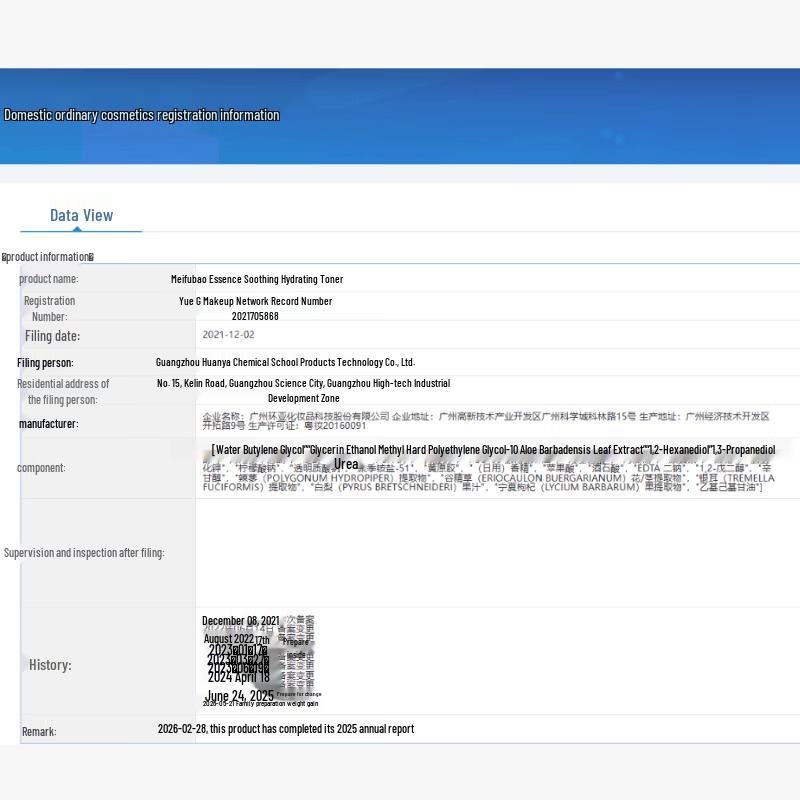
Task: Select 'Supervision and inspection after filing' label
Action: click(x=84, y=553)
